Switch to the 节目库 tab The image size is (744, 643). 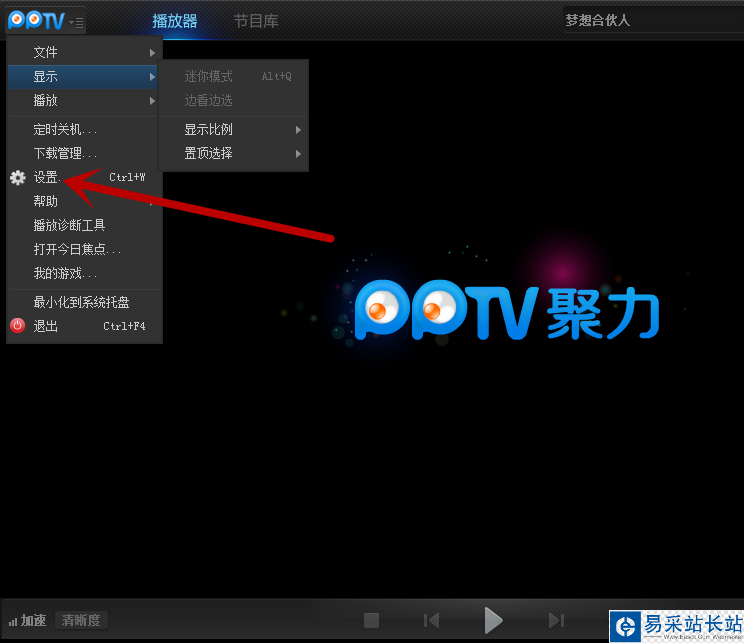256,21
